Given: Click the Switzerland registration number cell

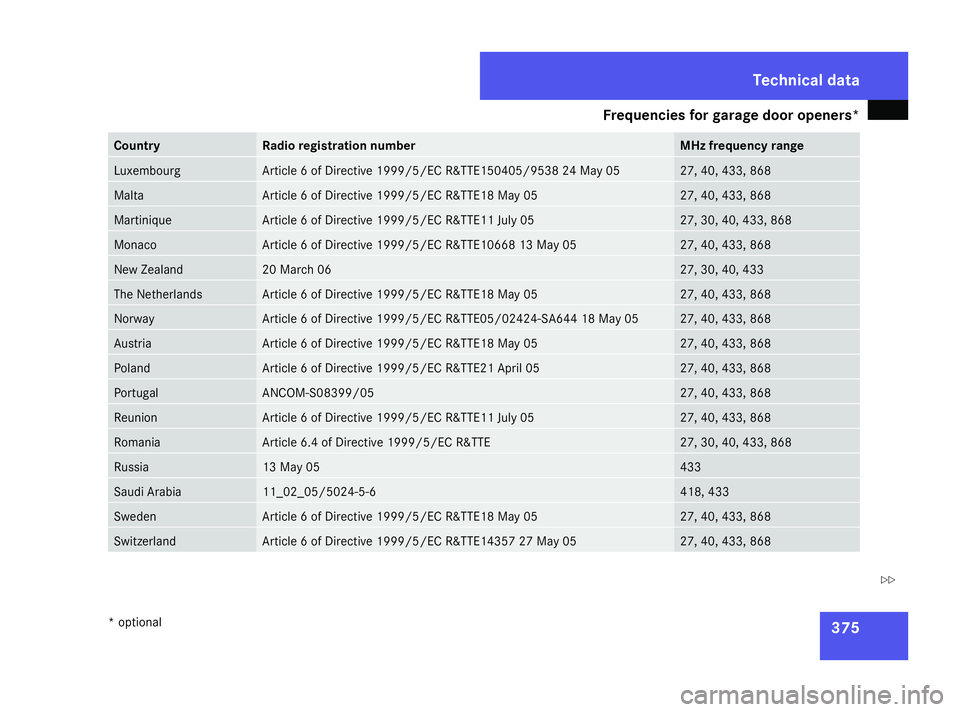Looking at the screenshot, I should pos(465,541).
